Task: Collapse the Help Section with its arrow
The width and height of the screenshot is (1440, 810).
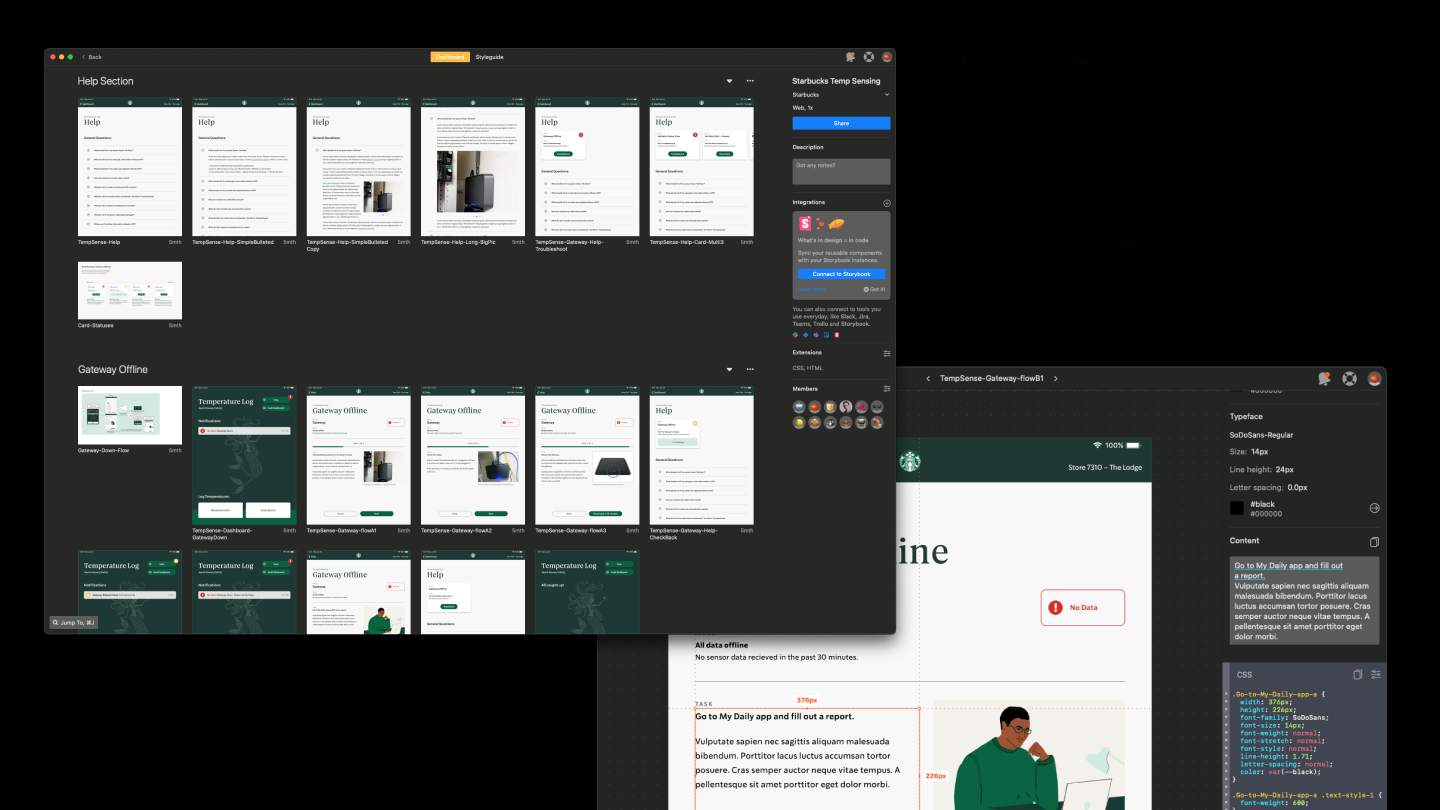Action: pyautogui.click(x=729, y=81)
